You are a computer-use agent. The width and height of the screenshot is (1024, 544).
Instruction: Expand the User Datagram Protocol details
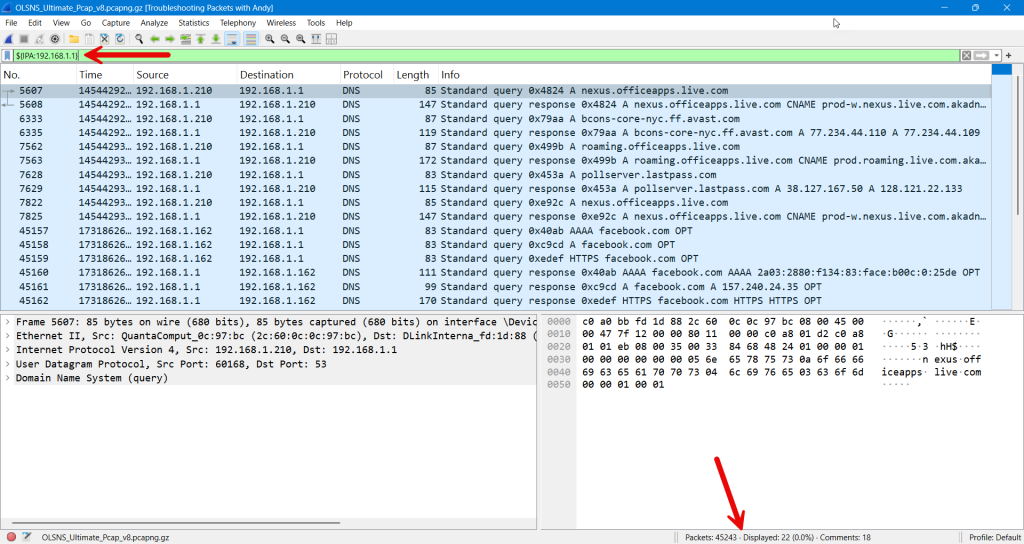coord(8,364)
